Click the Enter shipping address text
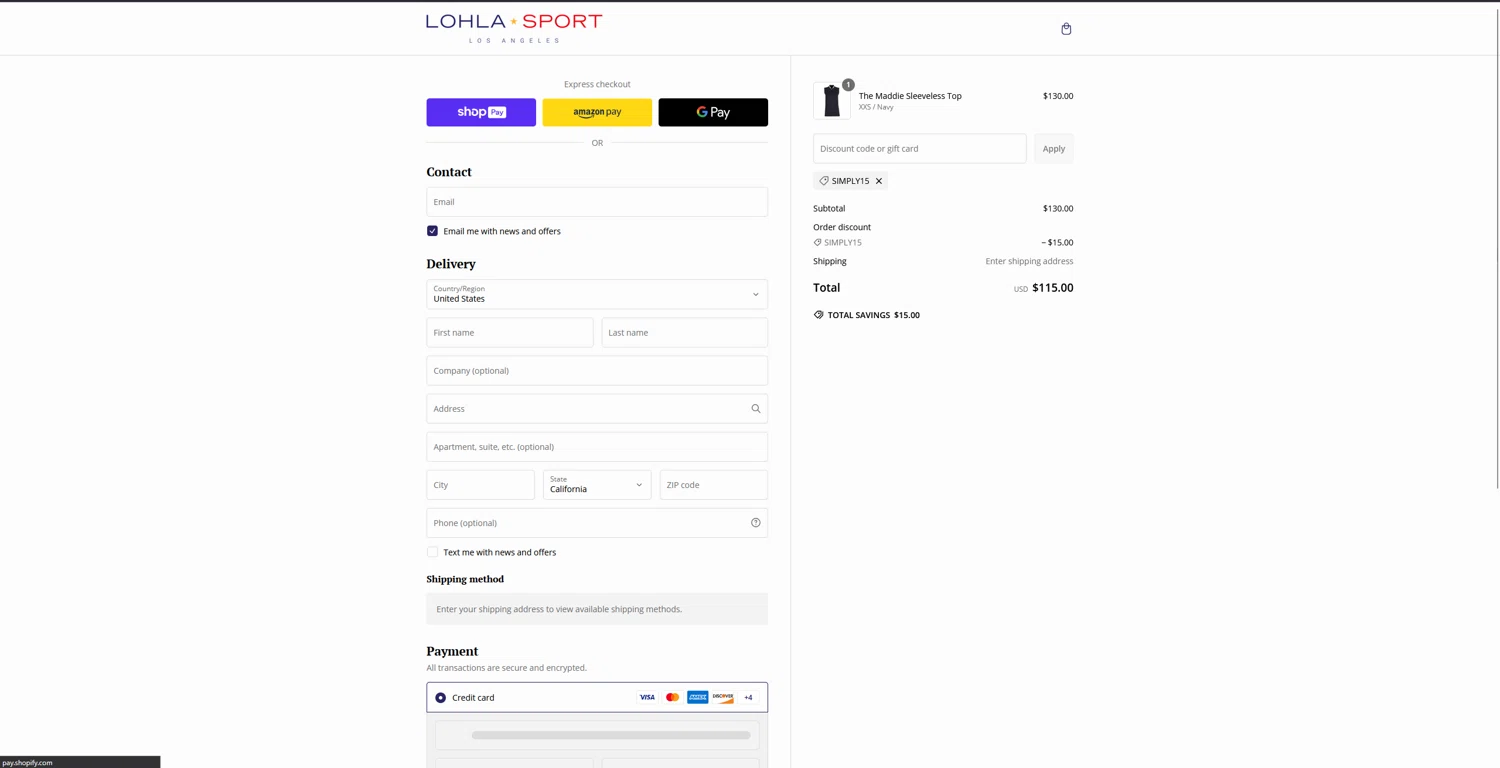1500x768 pixels. 1029,261
